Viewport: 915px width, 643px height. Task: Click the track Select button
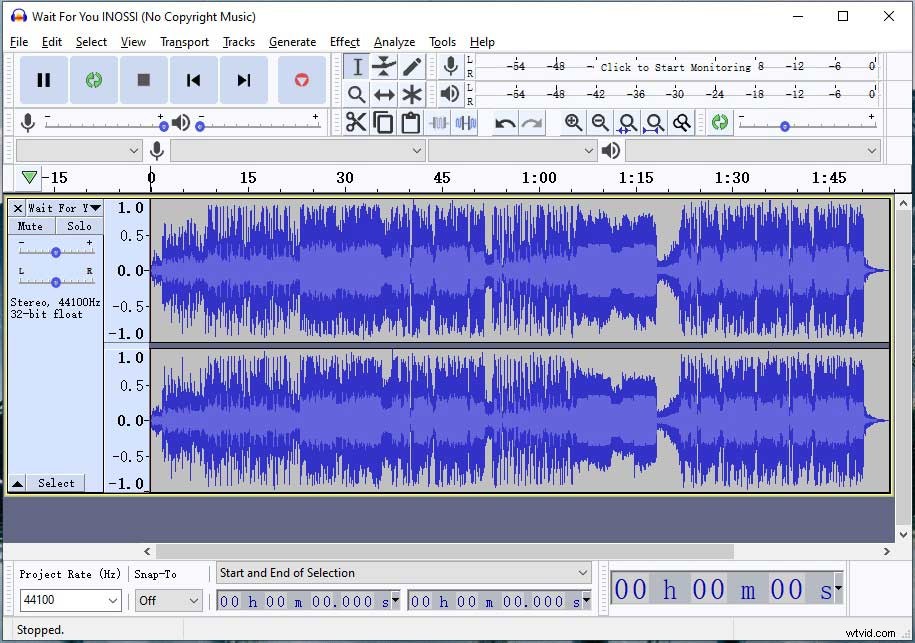tap(56, 483)
